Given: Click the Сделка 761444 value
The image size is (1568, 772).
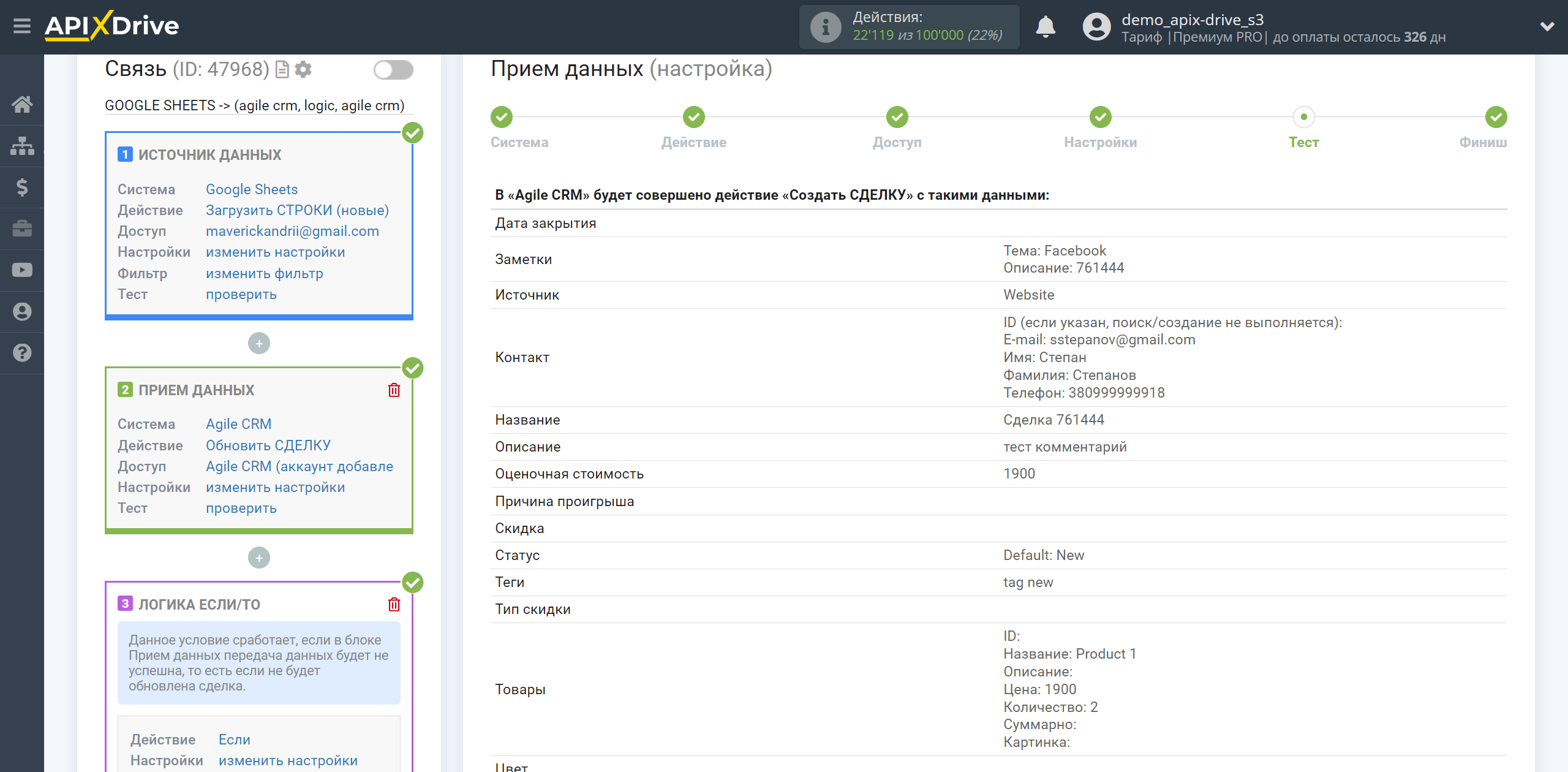Looking at the screenshot, I should pos(1053,420).
